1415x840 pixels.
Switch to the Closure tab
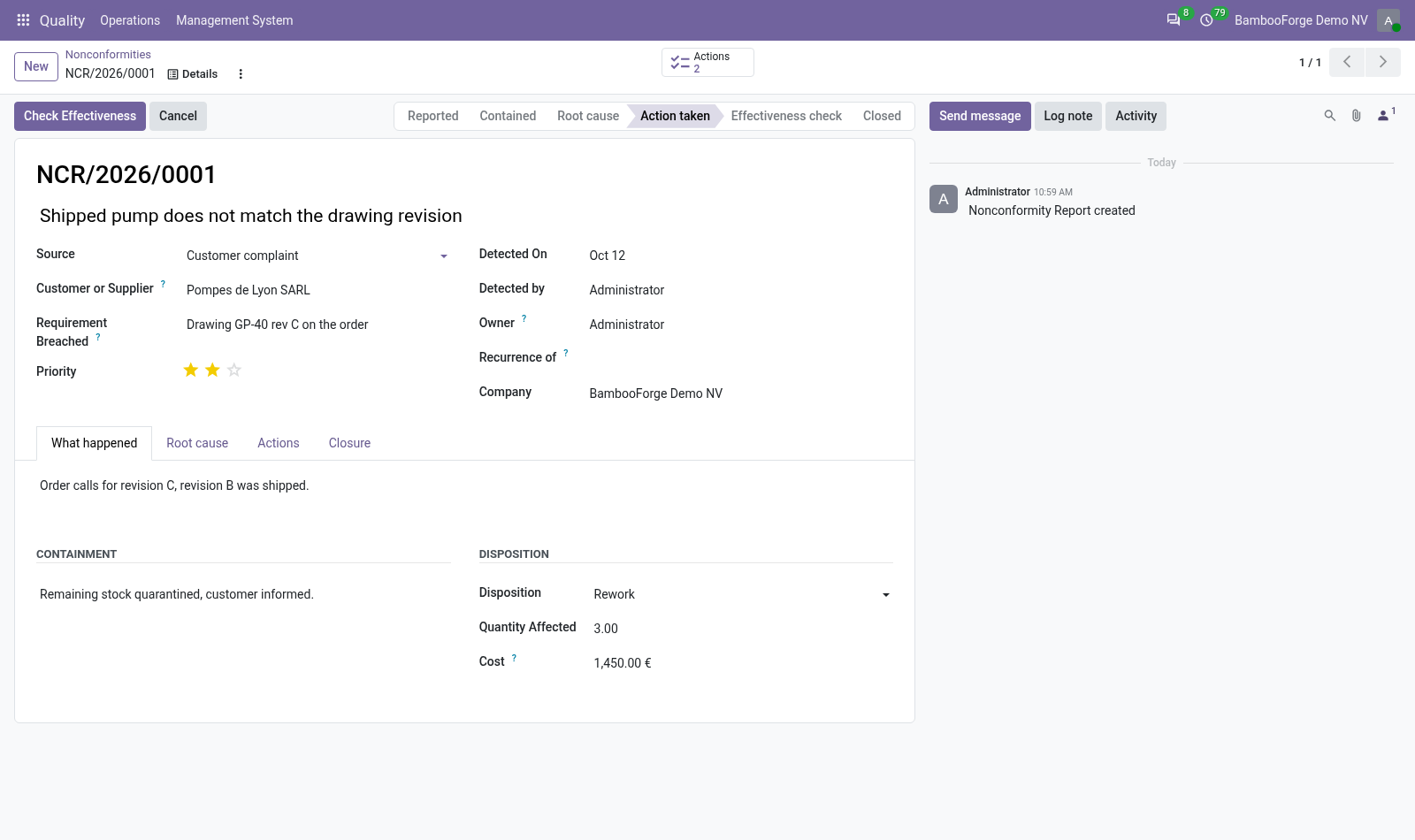pyautogui.click(x=349, y=443)
